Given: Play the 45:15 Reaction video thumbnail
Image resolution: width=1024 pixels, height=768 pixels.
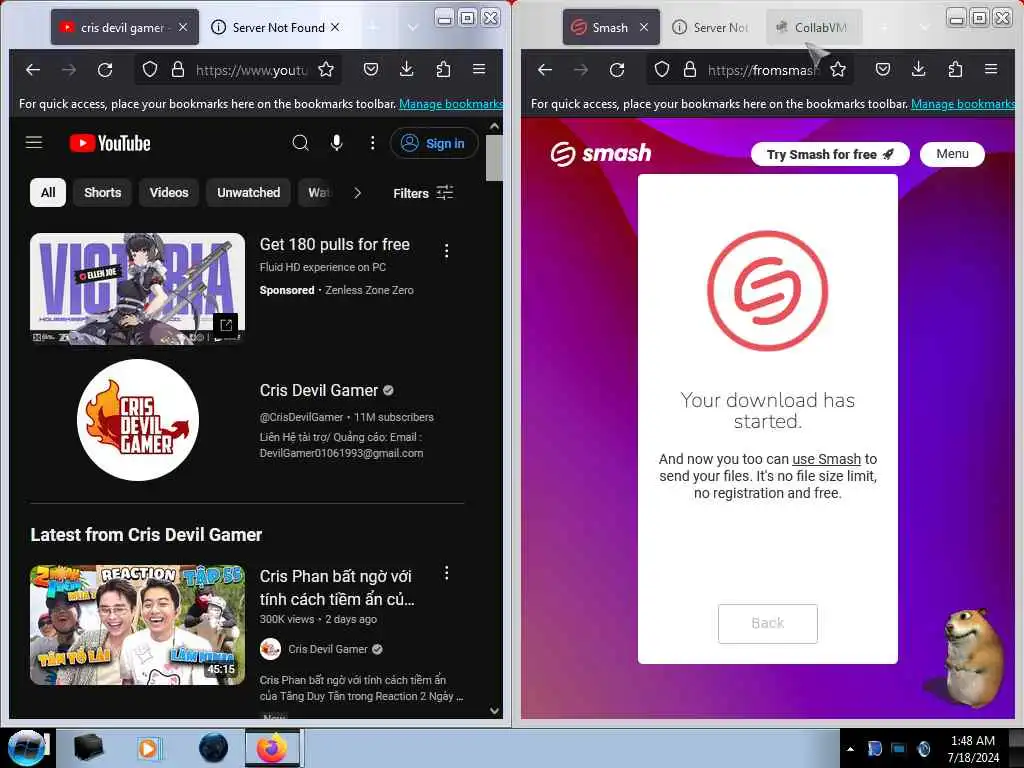Looking at the screenshot, I should 137,624.
